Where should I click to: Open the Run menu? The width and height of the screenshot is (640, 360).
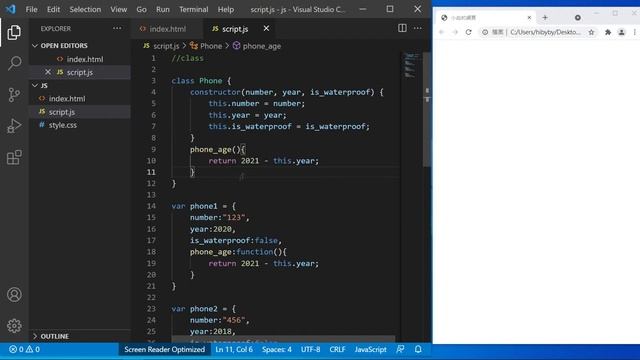[162, 9]
